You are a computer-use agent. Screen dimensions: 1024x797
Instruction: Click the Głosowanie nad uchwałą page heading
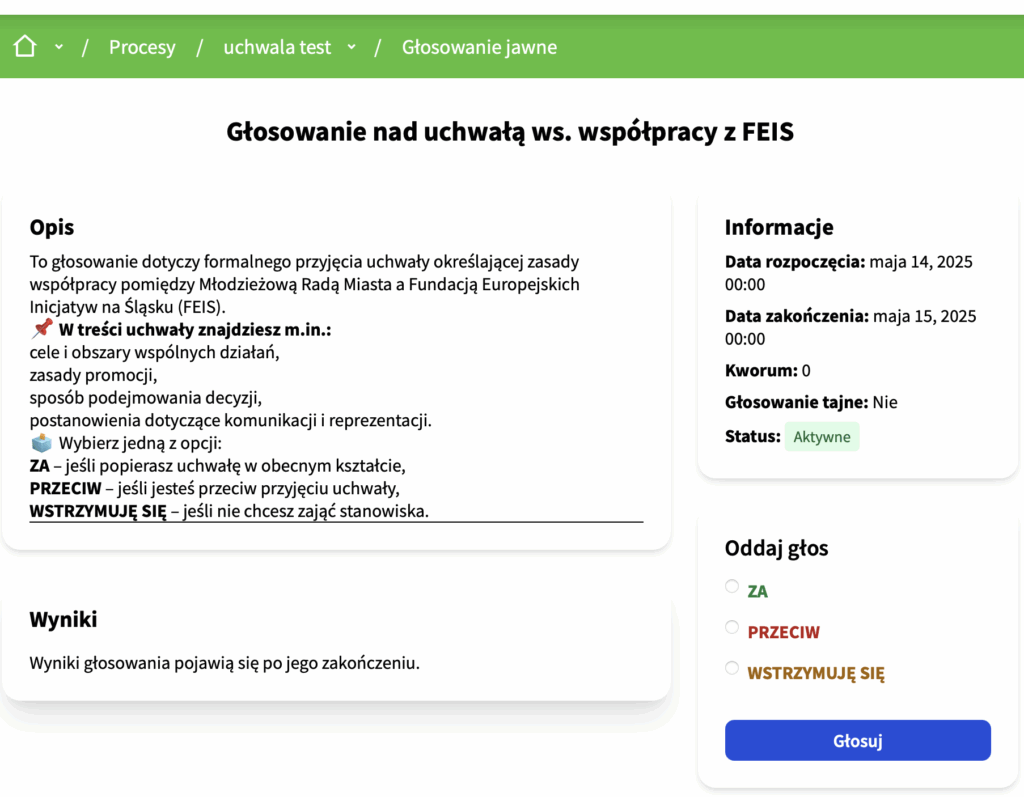coord(509,131)
